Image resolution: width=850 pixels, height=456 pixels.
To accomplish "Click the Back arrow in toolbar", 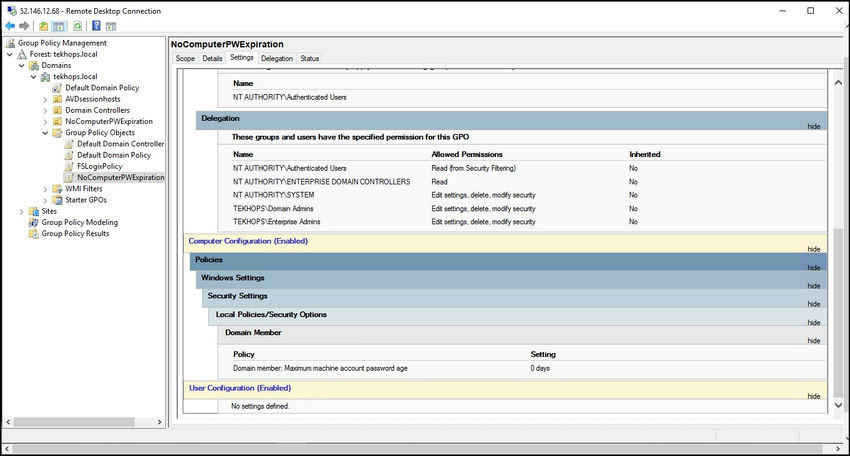I will (x=10, y=26).
